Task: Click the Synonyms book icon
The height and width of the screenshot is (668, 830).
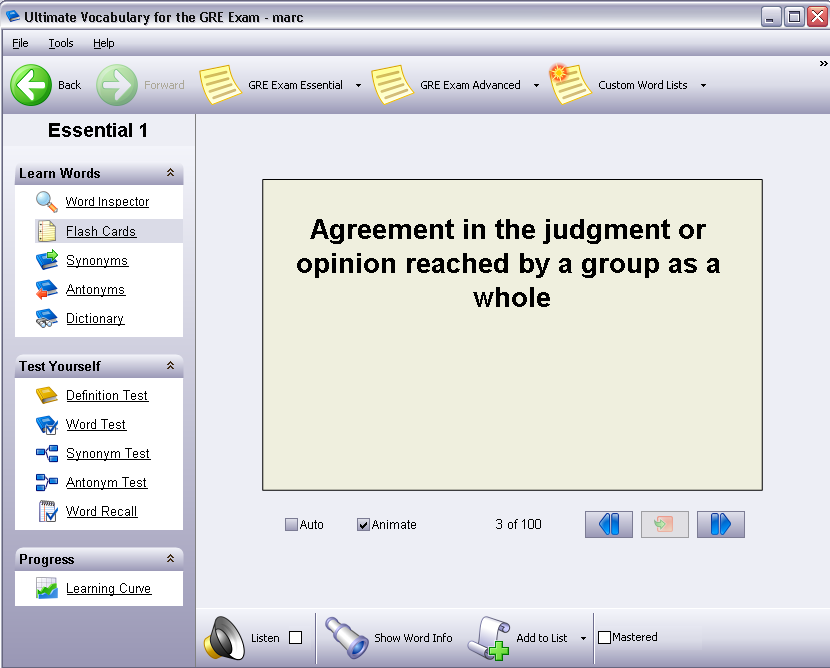Action: point(47,260)
